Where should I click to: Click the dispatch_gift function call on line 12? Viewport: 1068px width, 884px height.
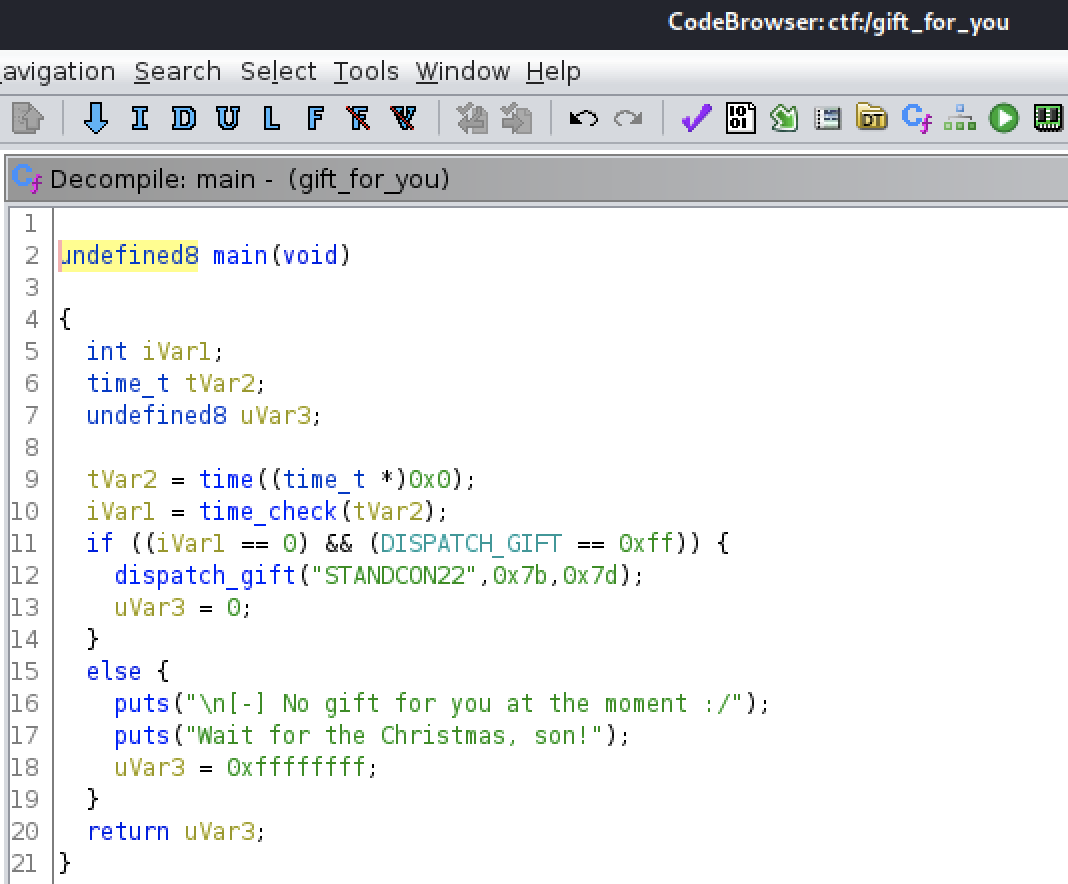tap(205, 575)
